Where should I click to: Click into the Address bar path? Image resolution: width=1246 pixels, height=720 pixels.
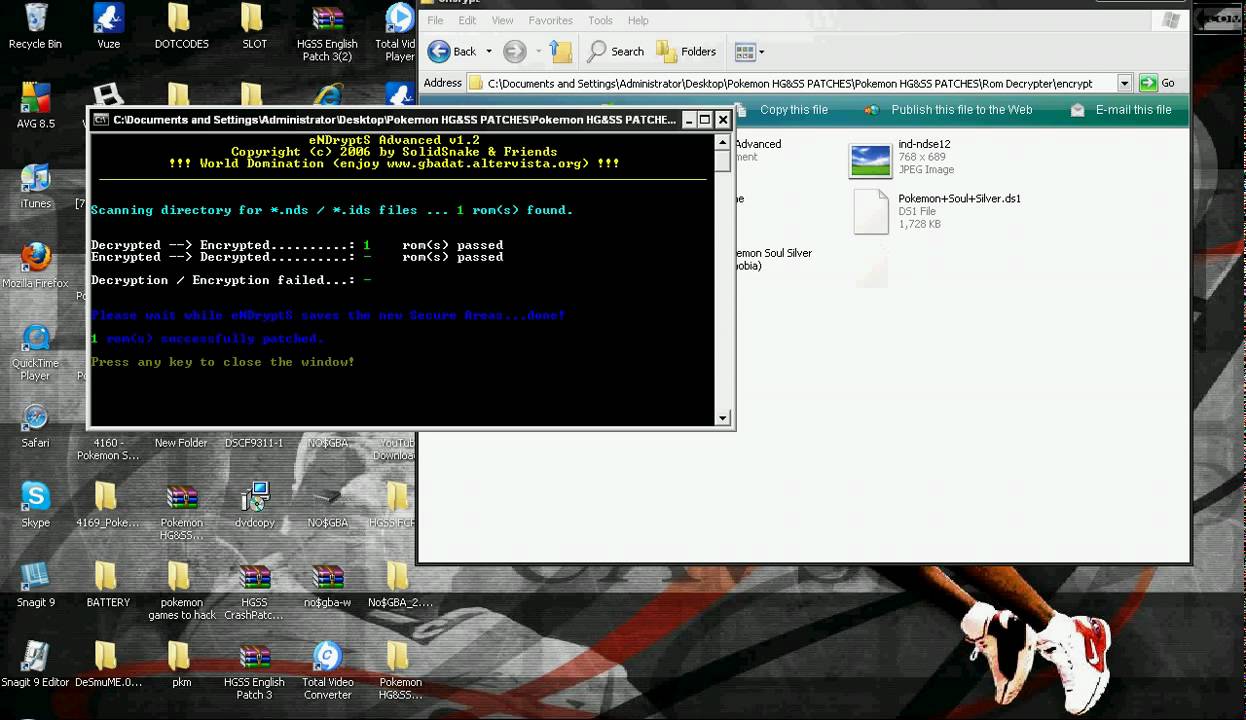(791, 83)
